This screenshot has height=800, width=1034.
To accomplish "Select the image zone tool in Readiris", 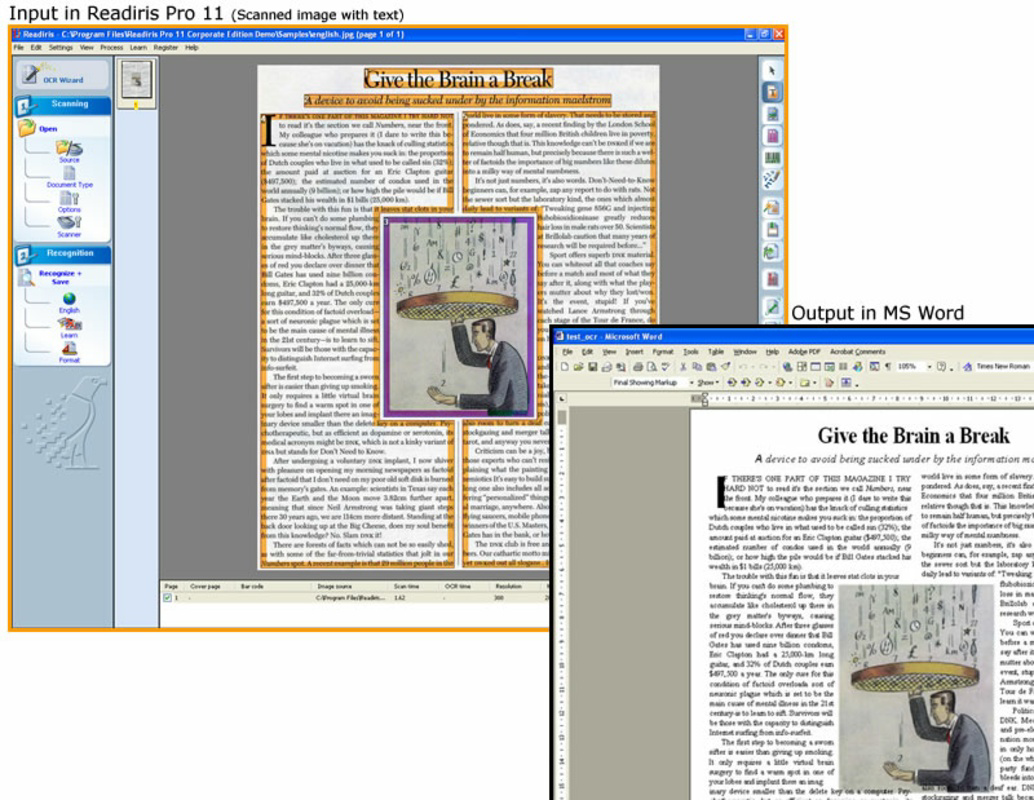I will [x=772, y=114].
